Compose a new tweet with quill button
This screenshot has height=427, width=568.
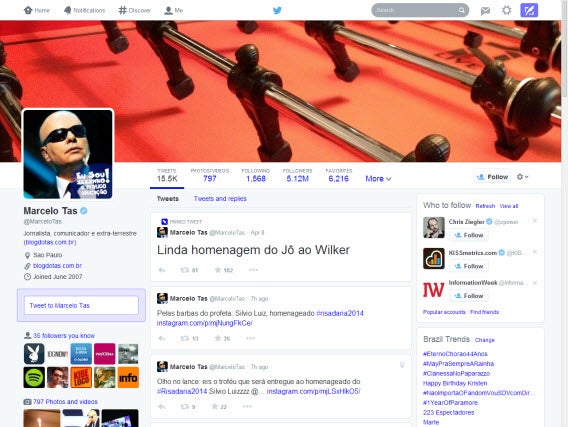(529, 10)
